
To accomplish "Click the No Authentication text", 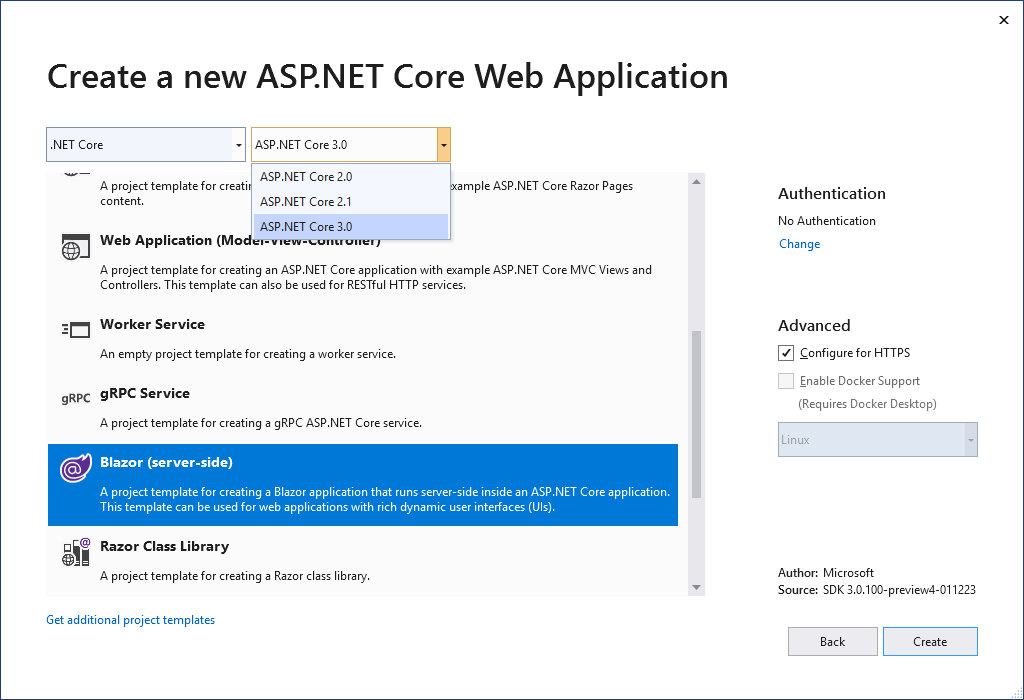I will [827, 221].
